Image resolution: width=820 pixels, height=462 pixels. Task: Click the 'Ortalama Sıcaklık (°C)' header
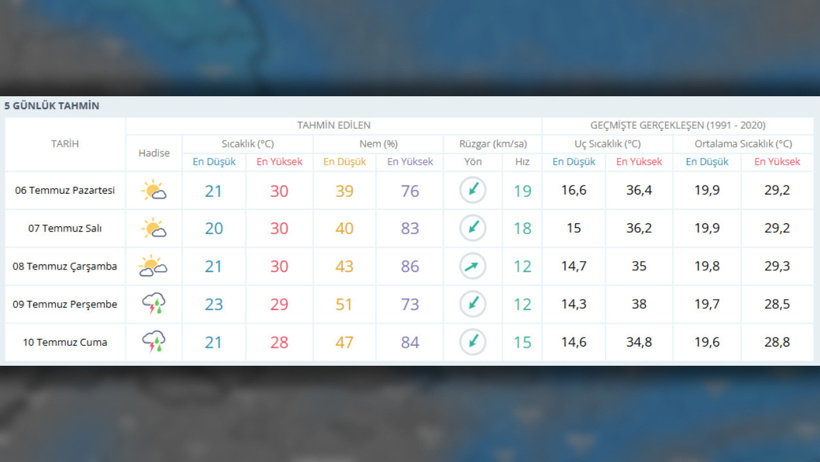point(743,144)
